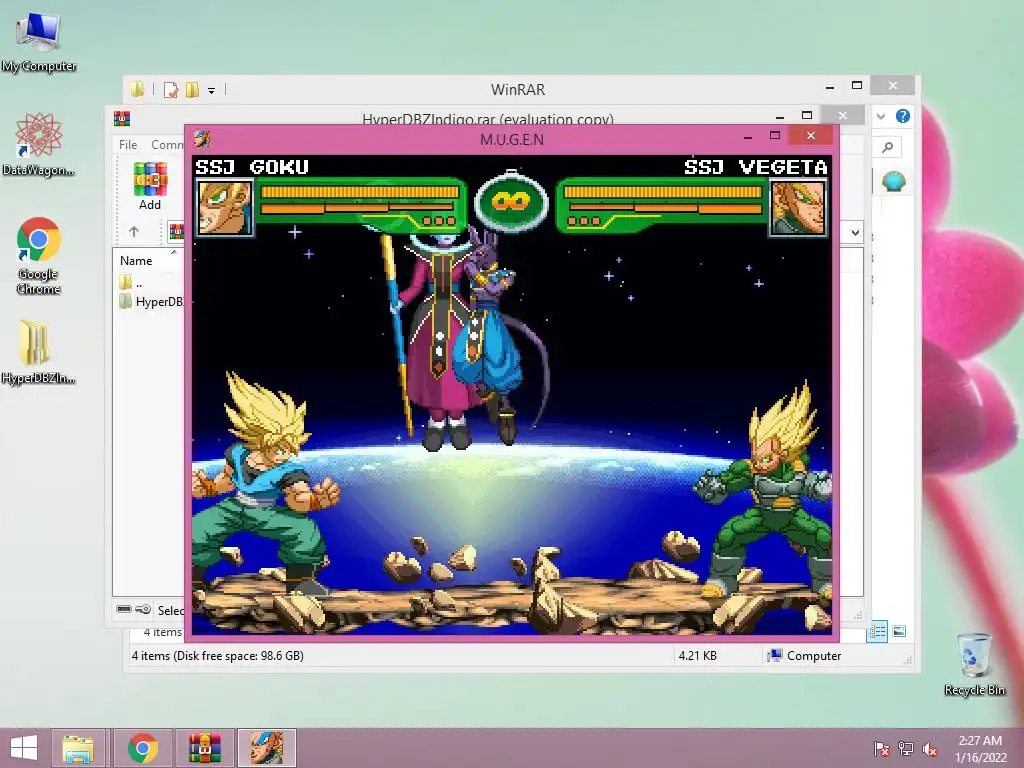Click the 'Computer' label in Explorer status bar
Image resolution: width=1024 pixels, height=768 pixels.
tap(814, 656)
